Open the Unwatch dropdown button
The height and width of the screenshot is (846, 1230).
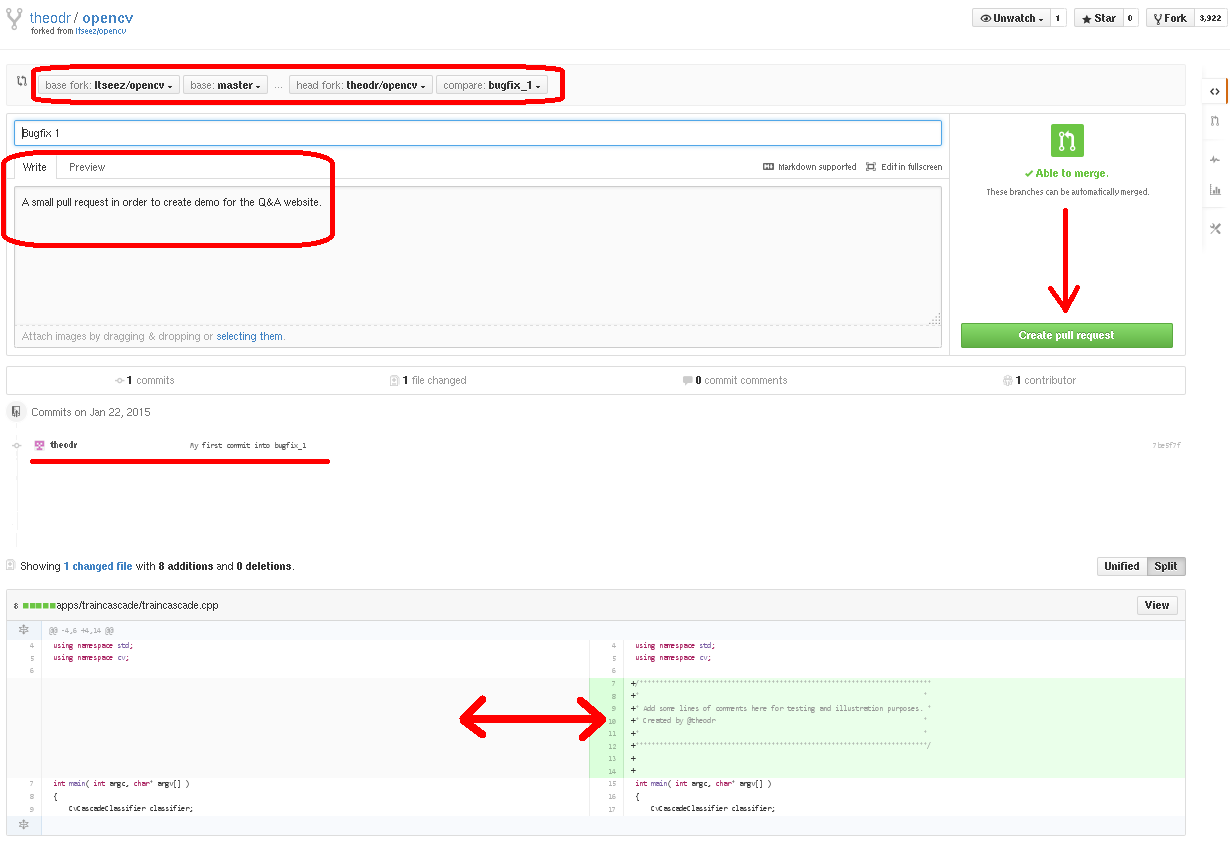tap(1010, 18)
